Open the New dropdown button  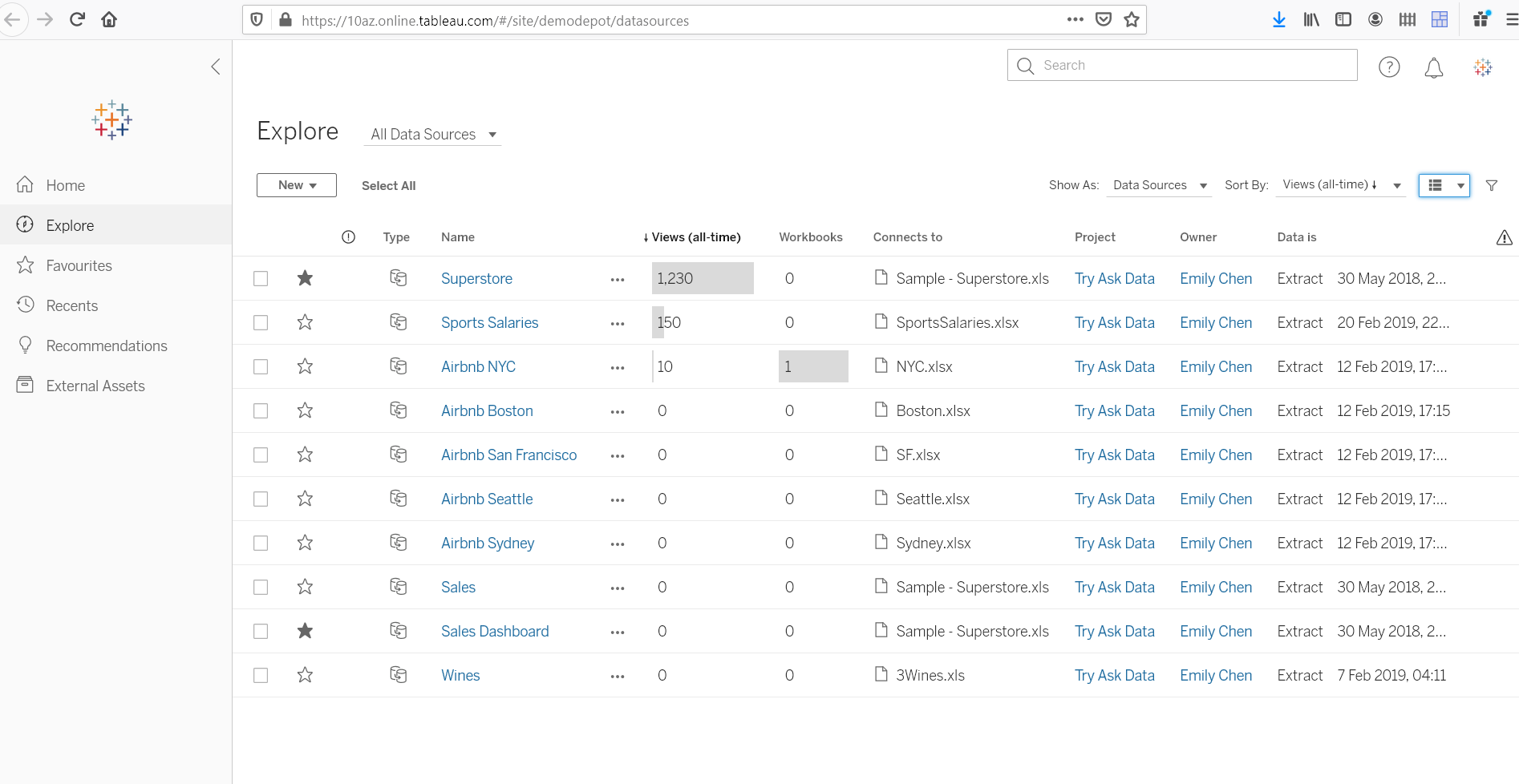click(297, 185)
